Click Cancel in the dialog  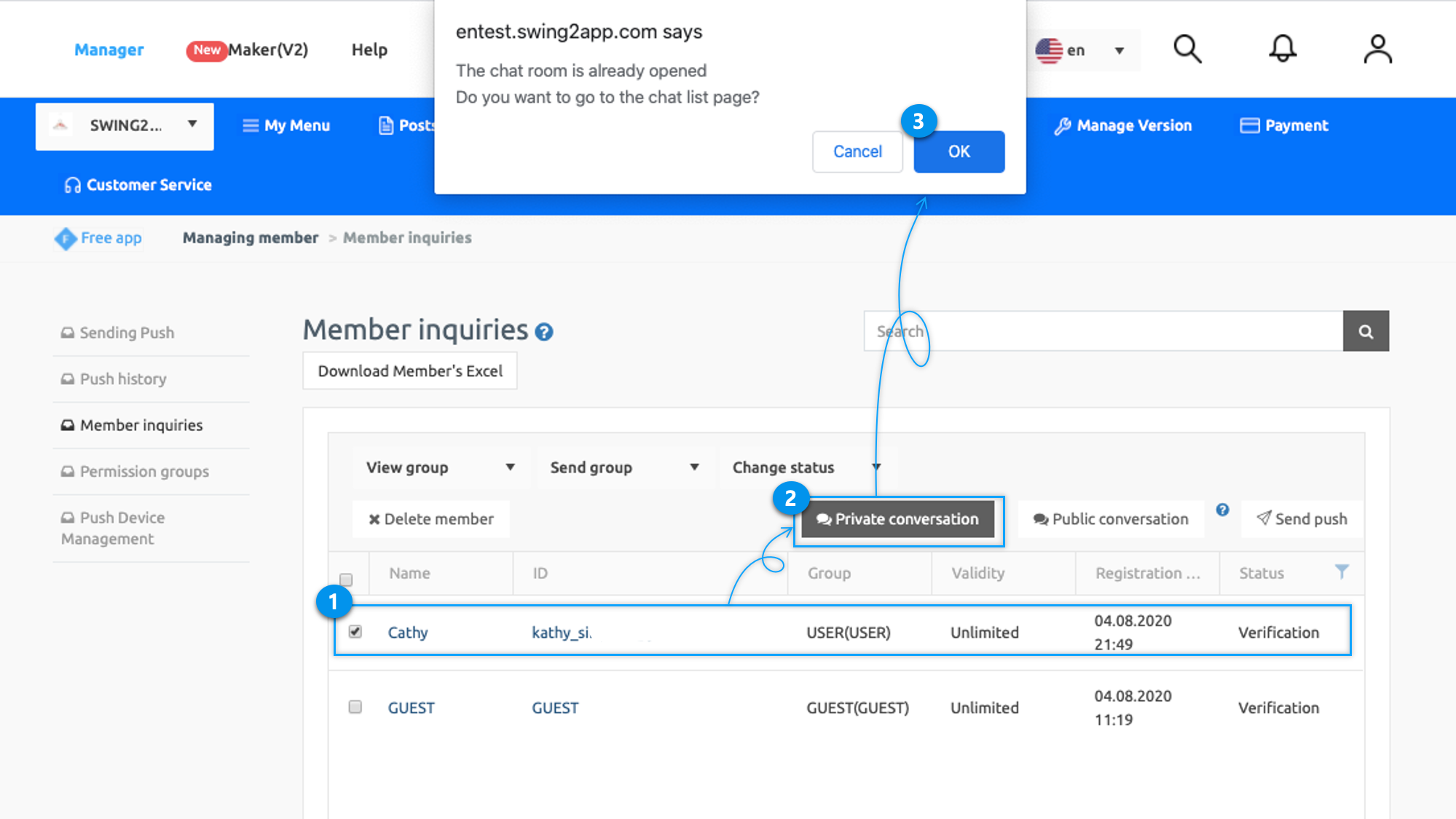pos(857,151)
